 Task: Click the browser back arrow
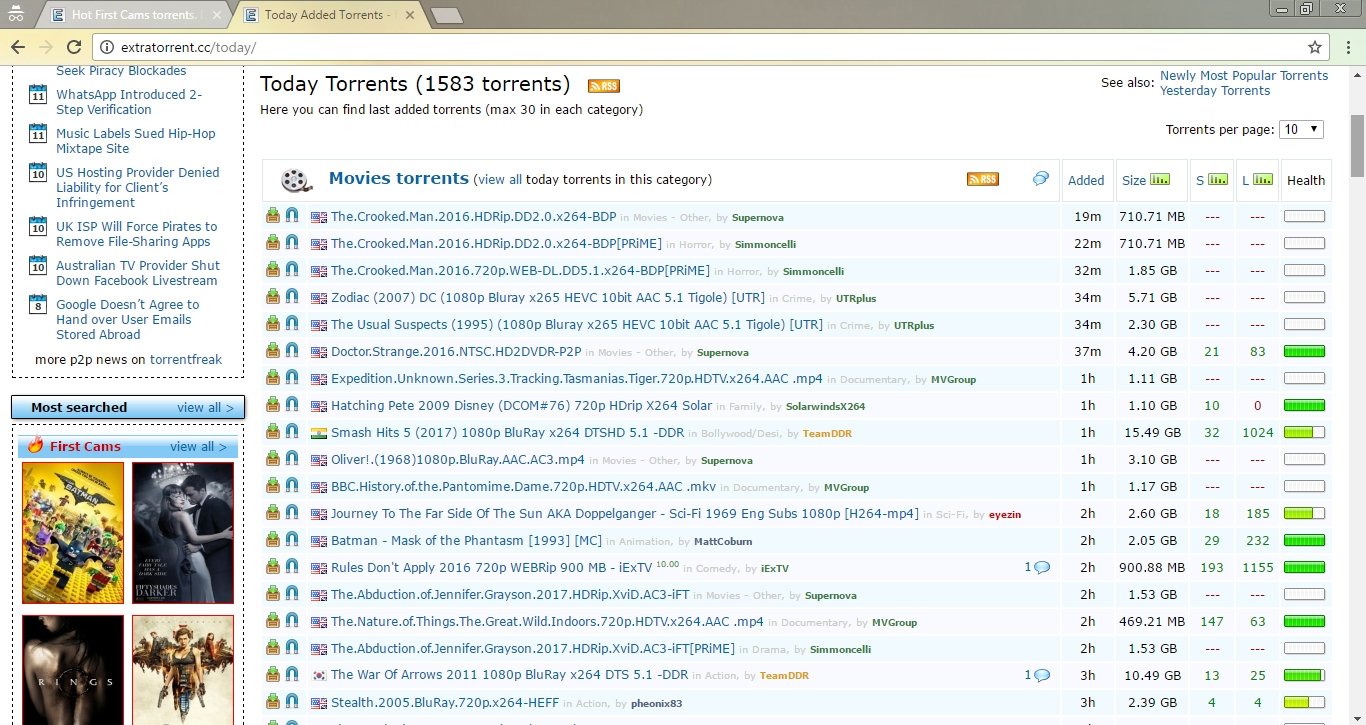coord(18,47)
